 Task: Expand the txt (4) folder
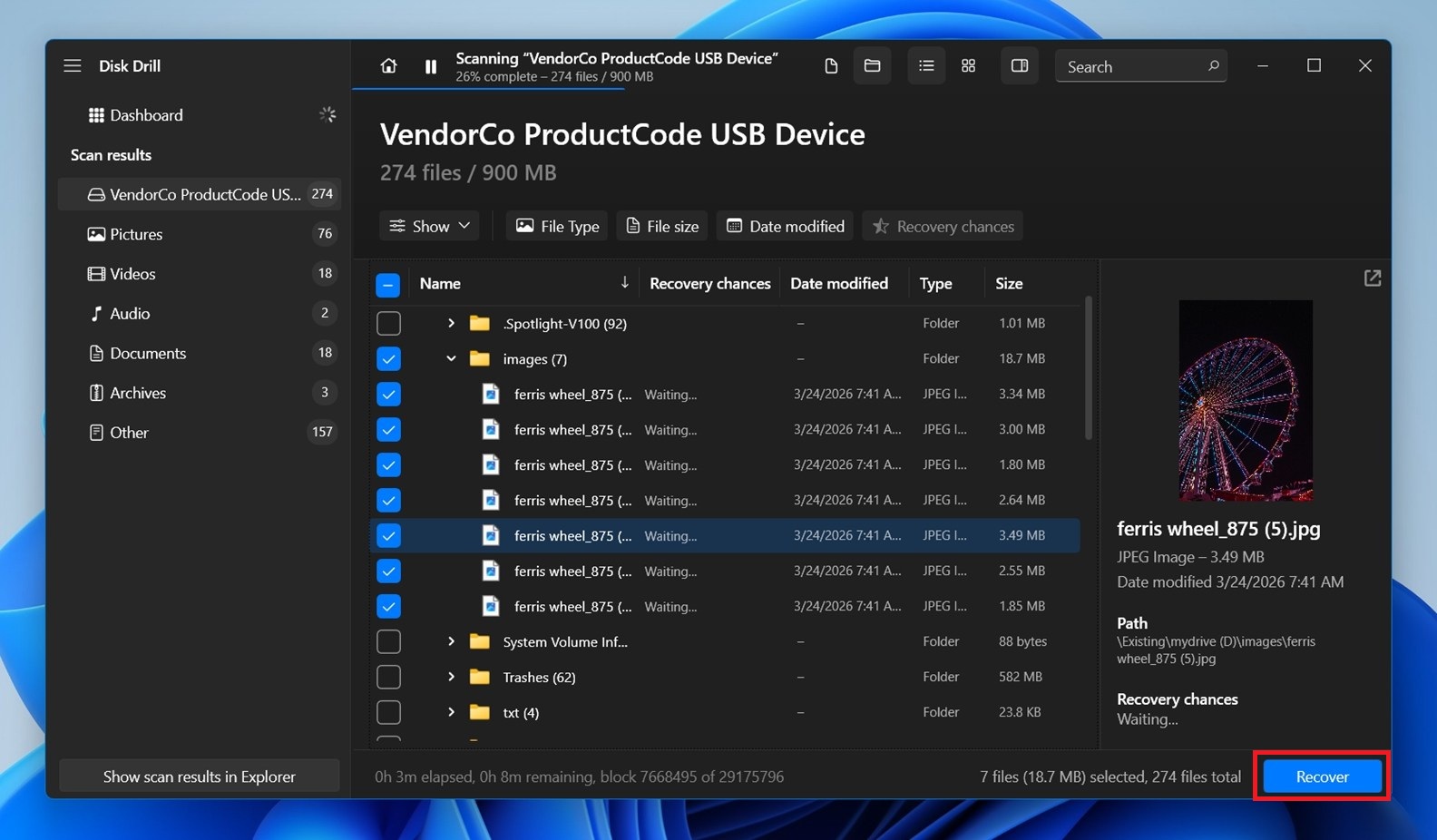pos(451,712)
